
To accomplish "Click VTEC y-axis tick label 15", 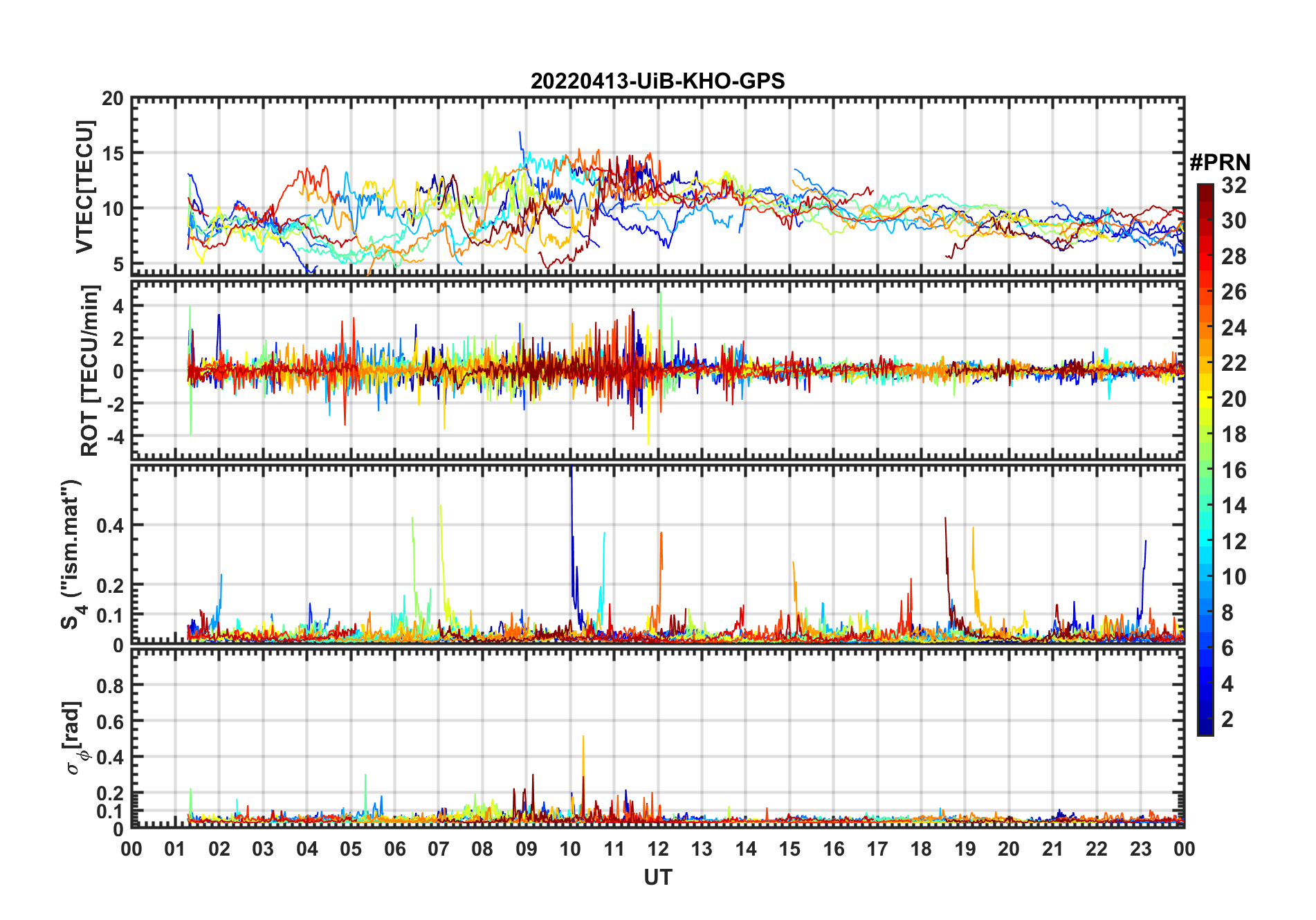I will pos(113,154).
